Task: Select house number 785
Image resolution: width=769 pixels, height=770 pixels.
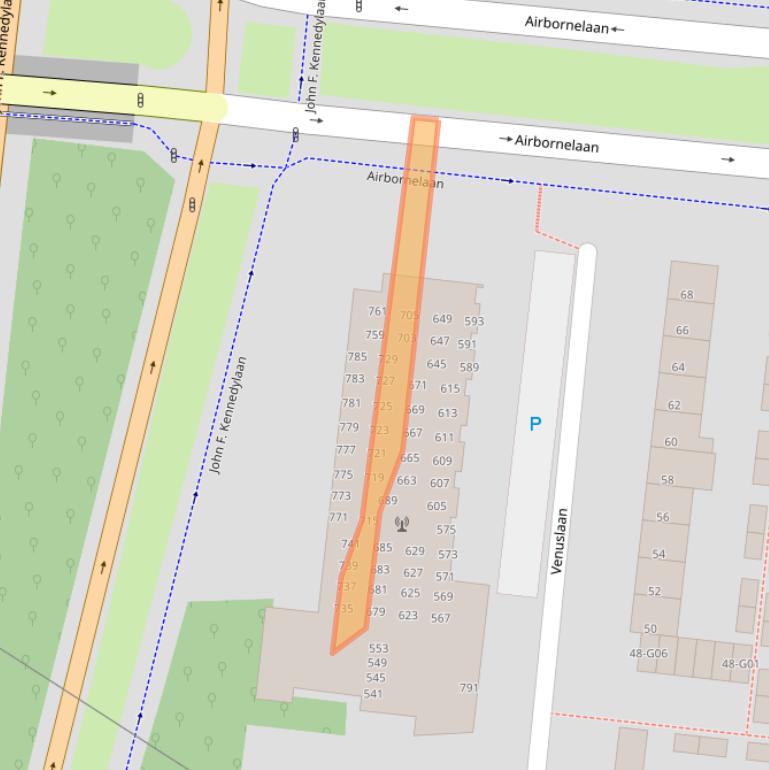Action: coord(357,357)
